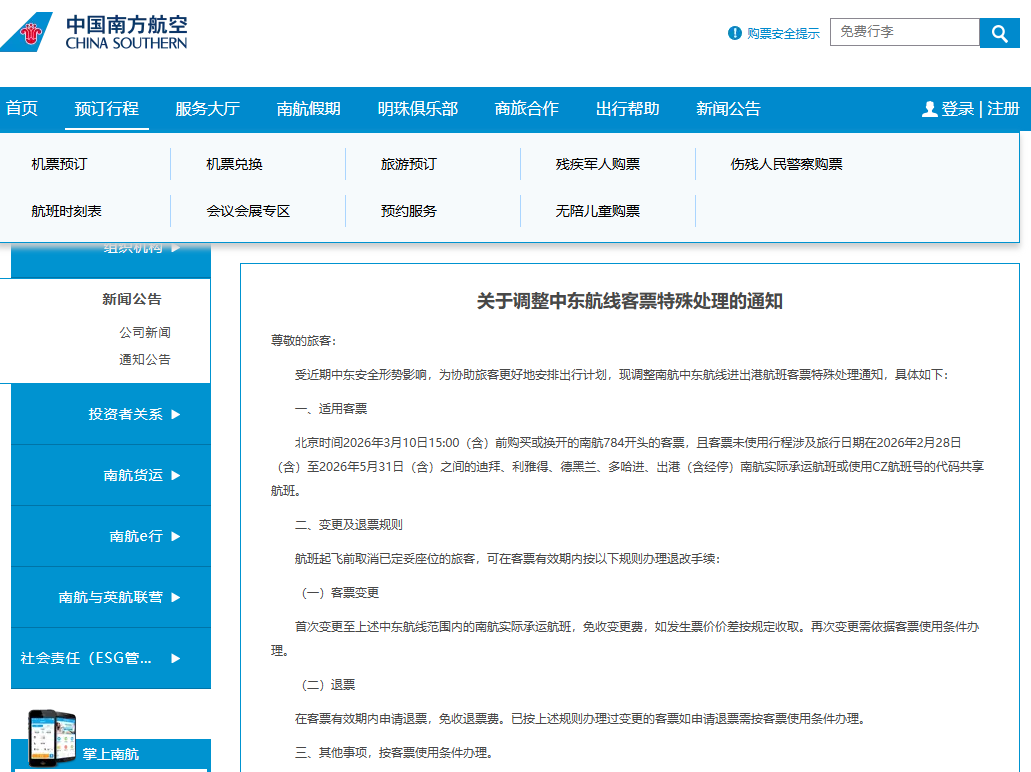This screenshot has height=772, width=1031.
Task: Open 公司新闻 under 新闻公告
Action: coord(145,332)
